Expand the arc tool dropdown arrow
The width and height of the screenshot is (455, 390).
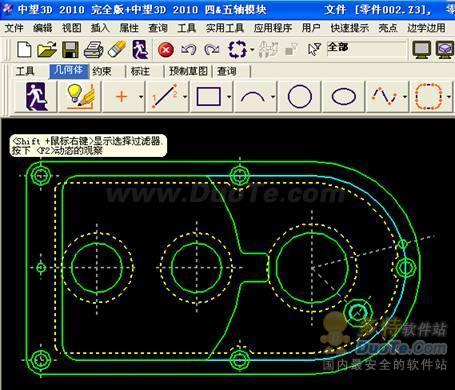click(273, 97)
